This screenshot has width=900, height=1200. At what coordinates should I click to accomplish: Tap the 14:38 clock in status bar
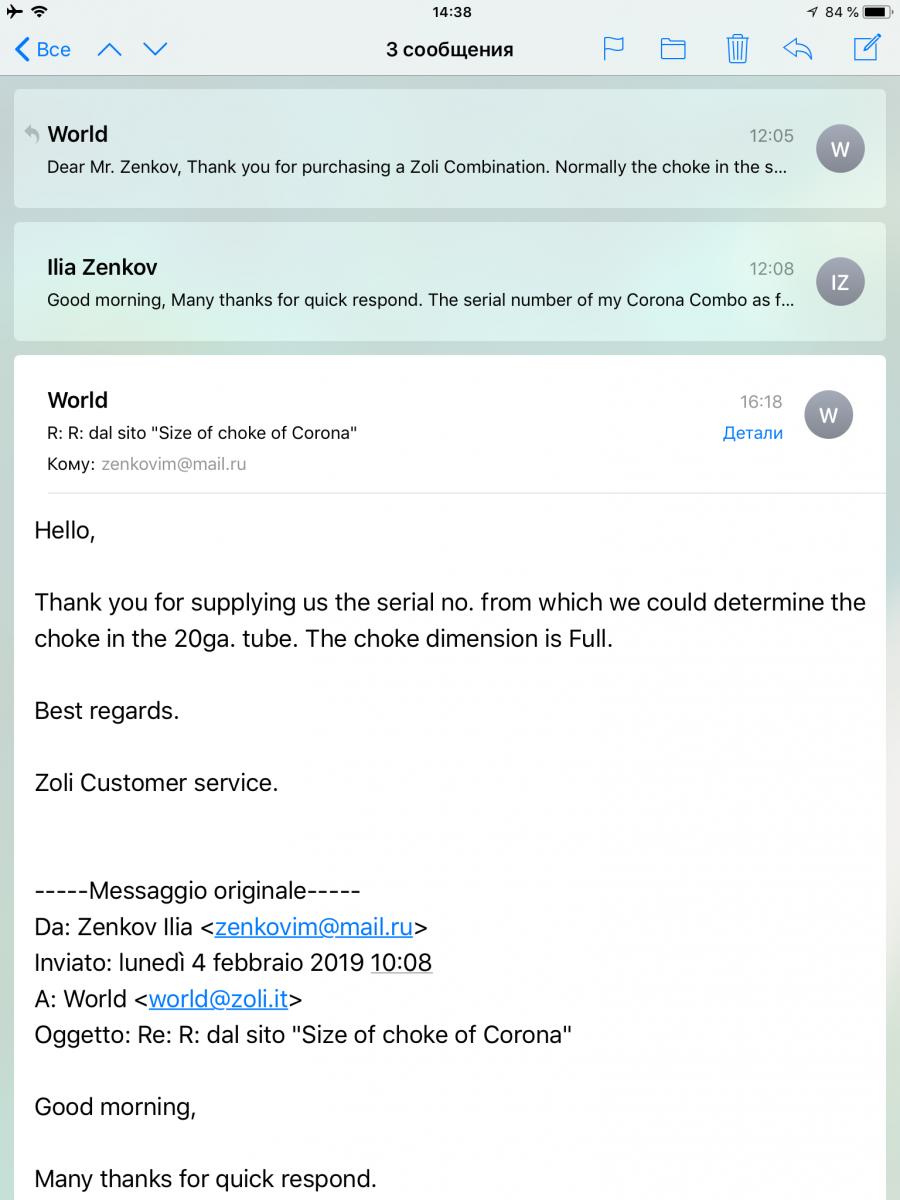pyautogui.click(x=451, y=12)
